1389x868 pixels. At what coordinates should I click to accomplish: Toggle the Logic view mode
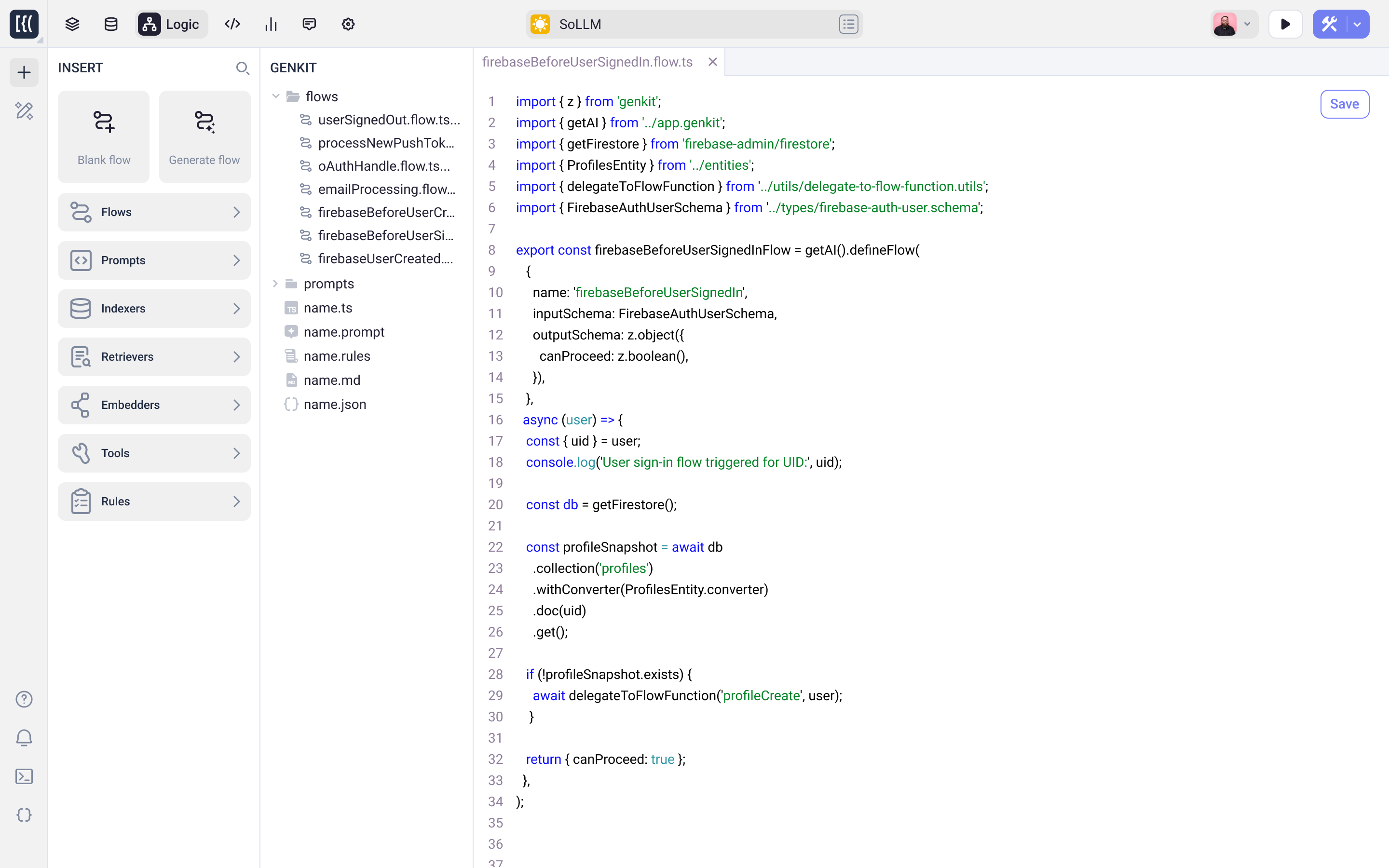pos(170,24)
